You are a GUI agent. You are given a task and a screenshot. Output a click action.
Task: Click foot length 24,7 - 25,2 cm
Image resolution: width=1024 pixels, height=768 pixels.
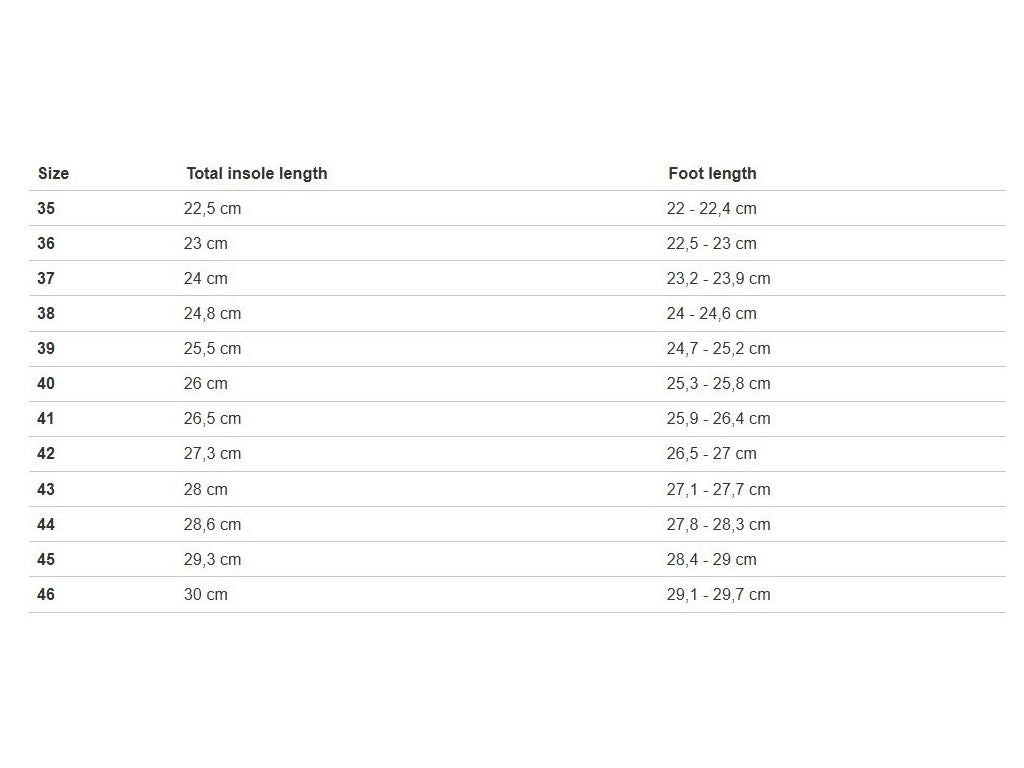pos(718,348)
